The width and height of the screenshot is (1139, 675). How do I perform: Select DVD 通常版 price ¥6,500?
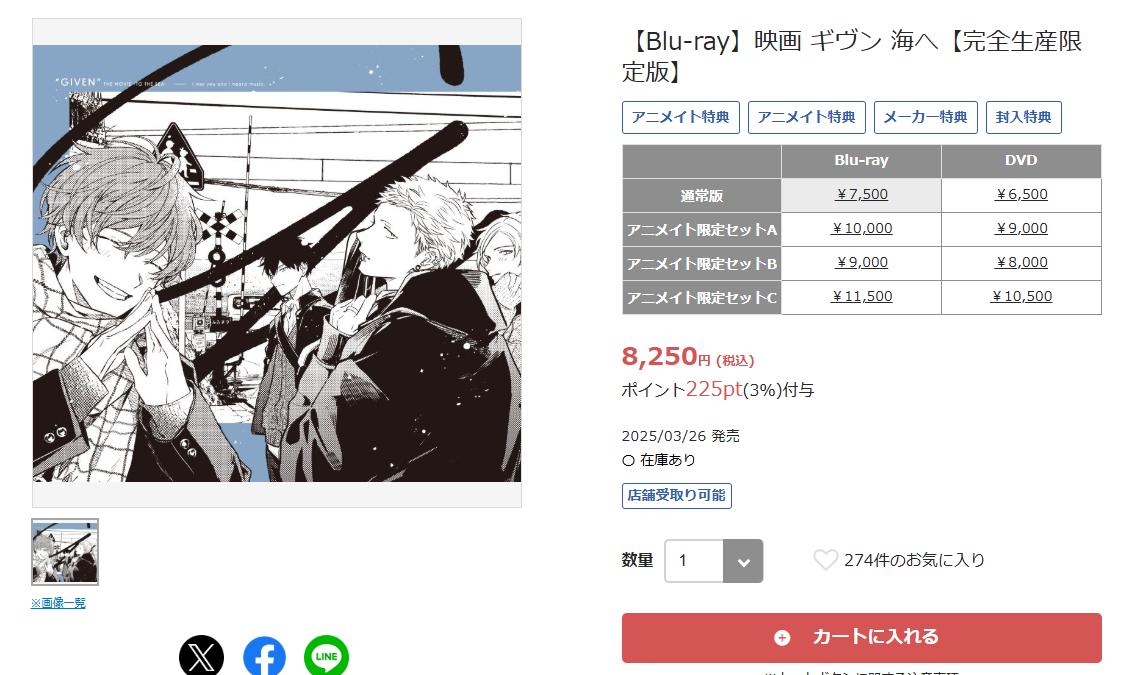[x=1021, y=195]
